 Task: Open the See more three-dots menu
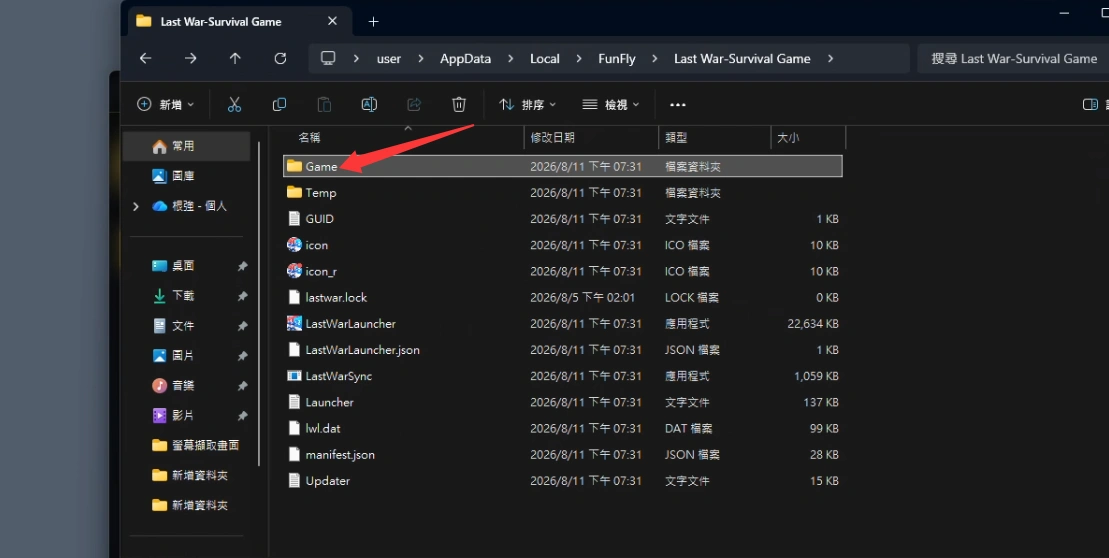tap(678, 105)
